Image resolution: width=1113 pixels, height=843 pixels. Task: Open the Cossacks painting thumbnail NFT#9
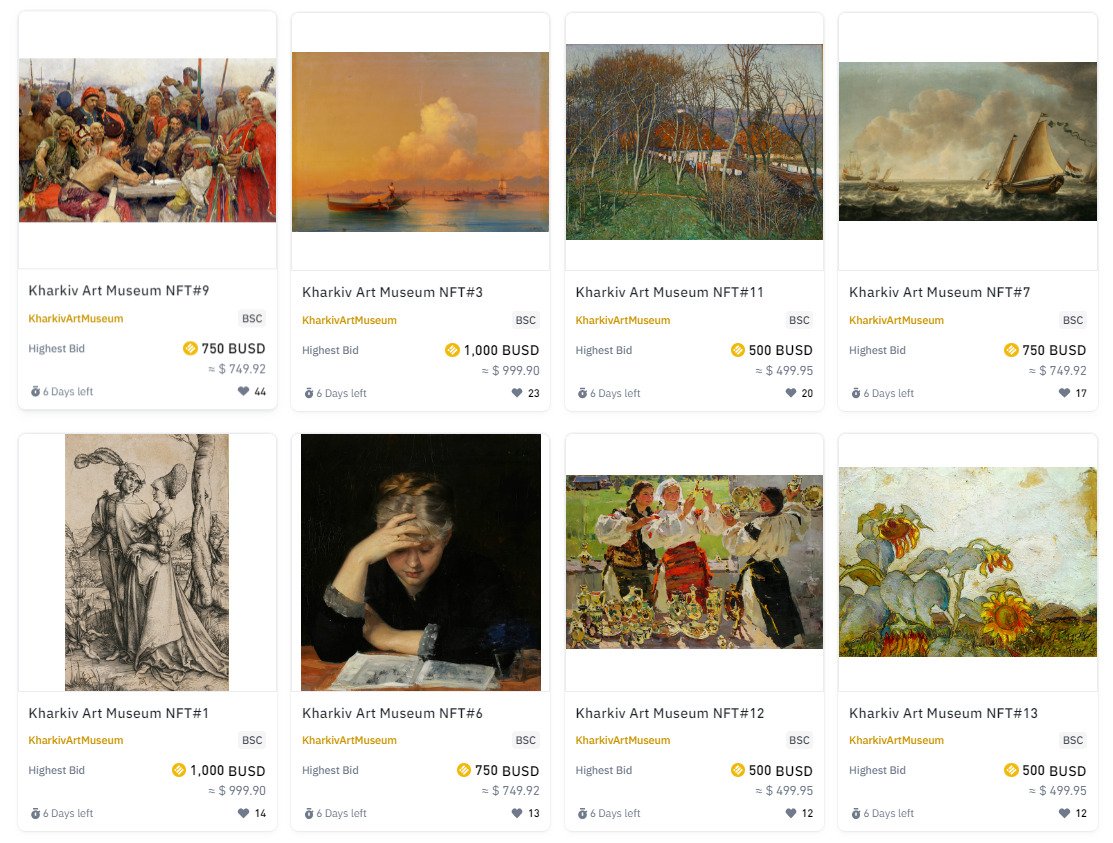[x=148, y=140]
